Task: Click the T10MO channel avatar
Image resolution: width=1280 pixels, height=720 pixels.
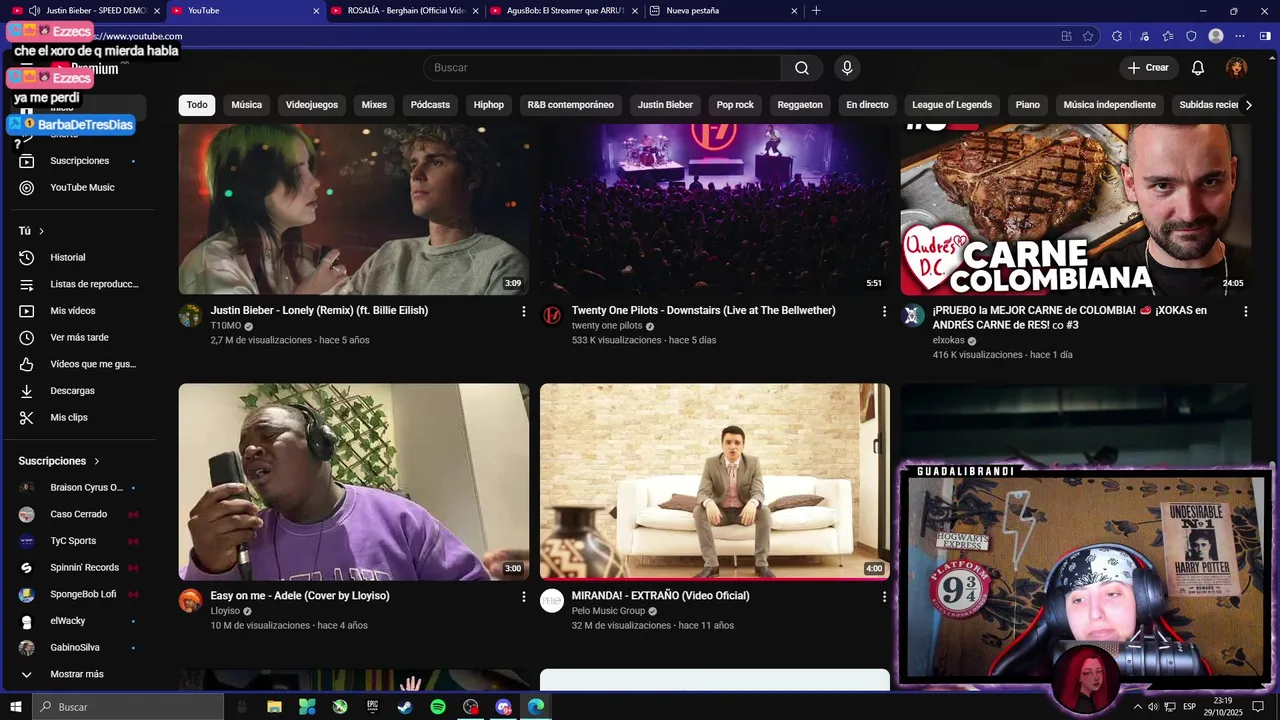Action: tap(190, 316)
